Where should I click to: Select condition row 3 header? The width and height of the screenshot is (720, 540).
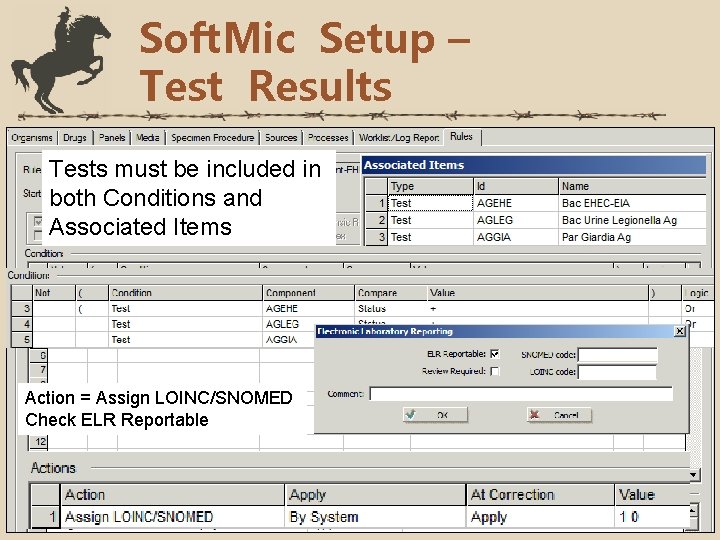[22, 309]
